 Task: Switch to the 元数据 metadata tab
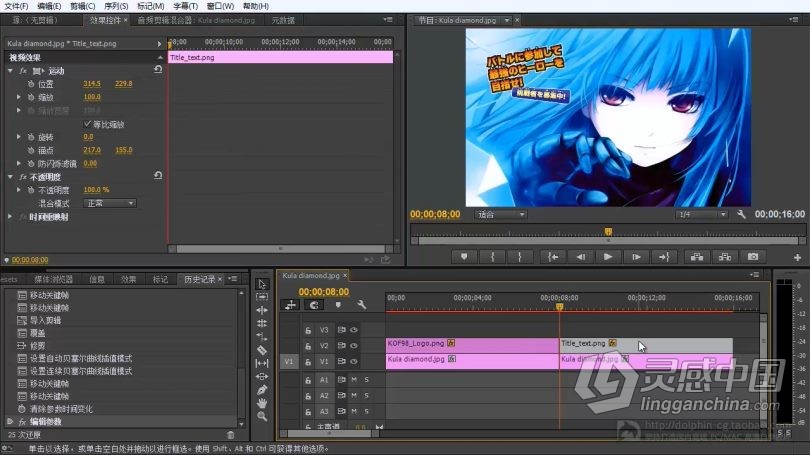click(x=283, y=20)
